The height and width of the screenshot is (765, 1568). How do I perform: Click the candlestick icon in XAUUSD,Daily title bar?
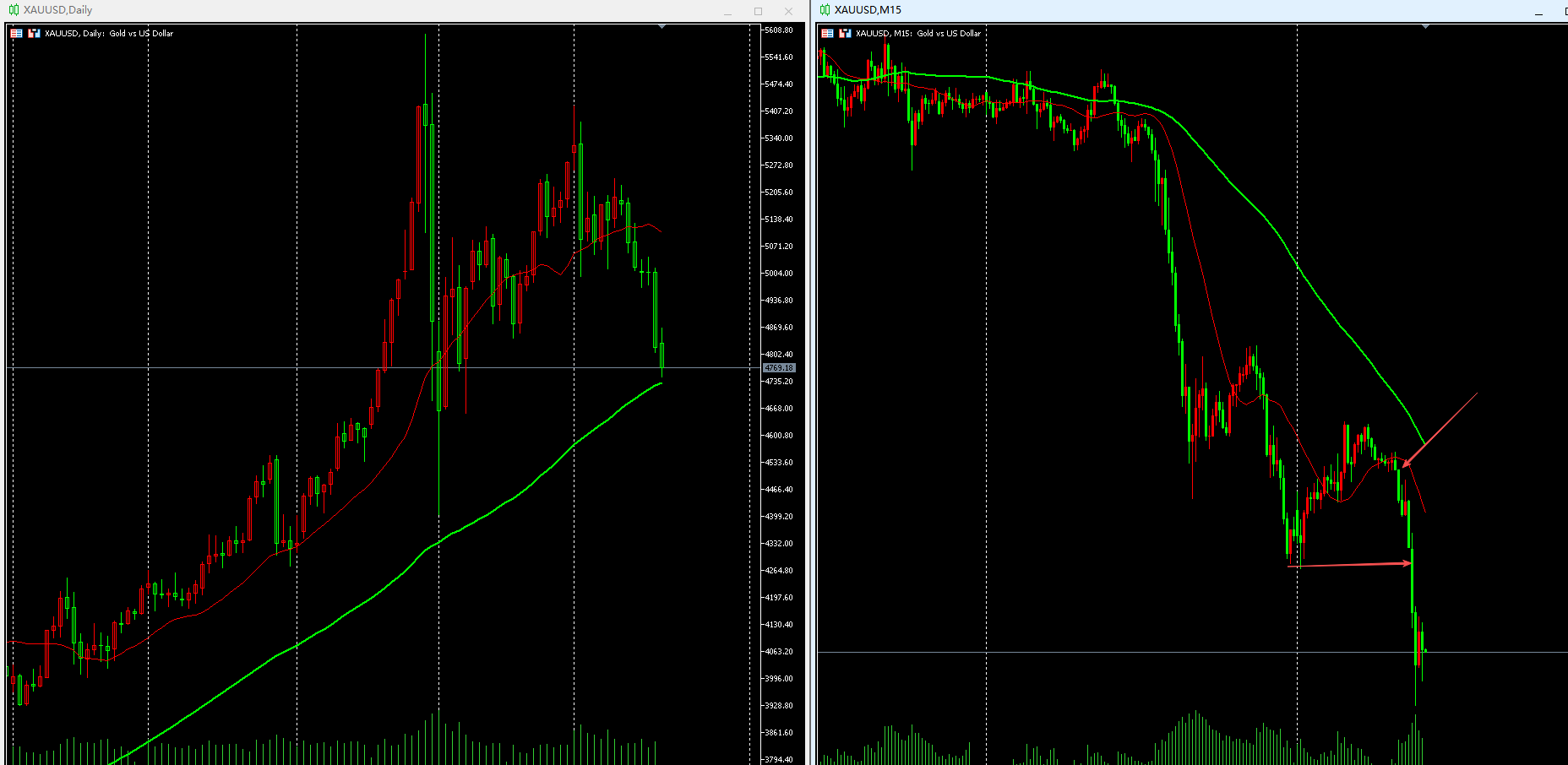(14, 10)
